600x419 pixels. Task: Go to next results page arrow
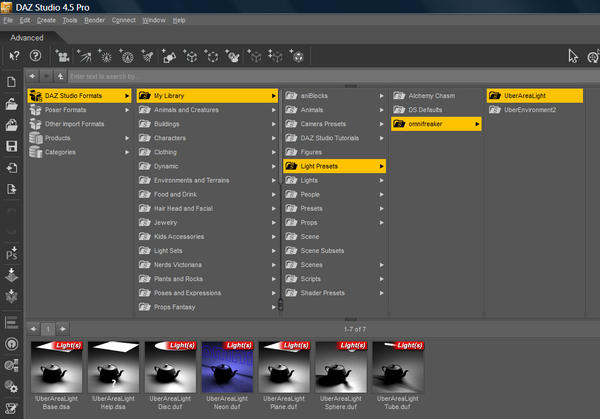63,329
